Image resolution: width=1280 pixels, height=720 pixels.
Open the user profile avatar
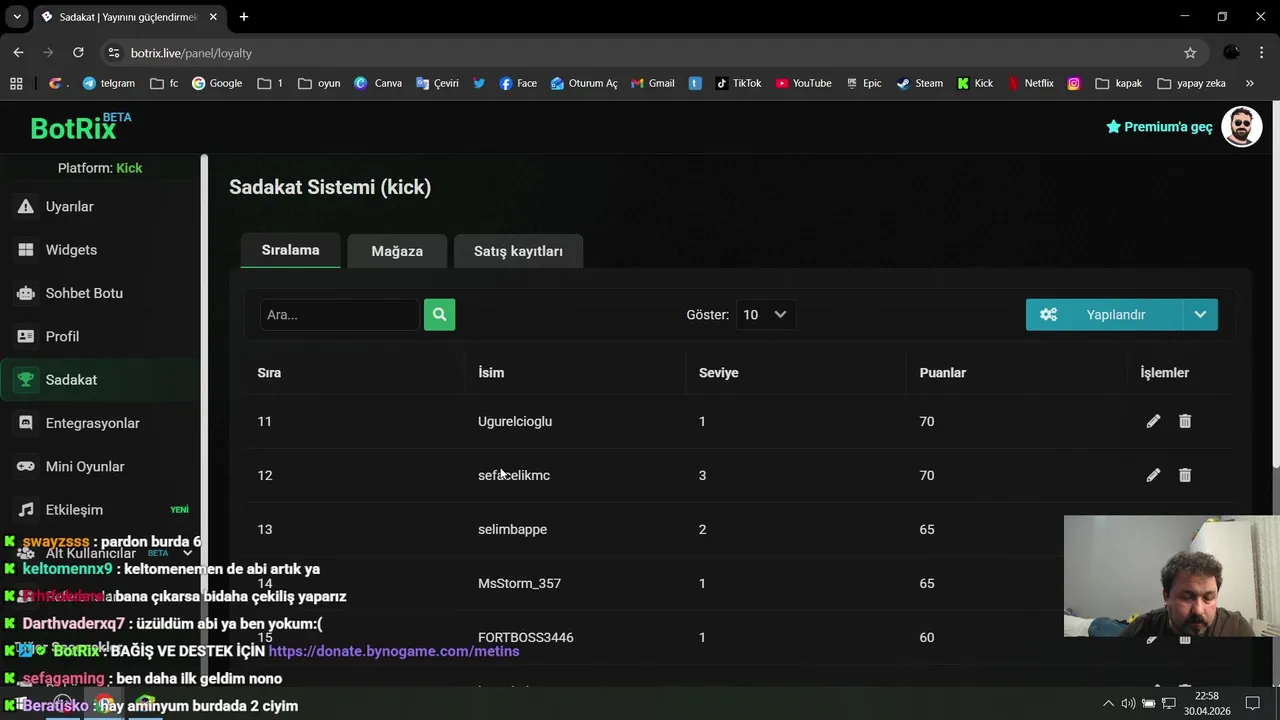click(1242, 127)
